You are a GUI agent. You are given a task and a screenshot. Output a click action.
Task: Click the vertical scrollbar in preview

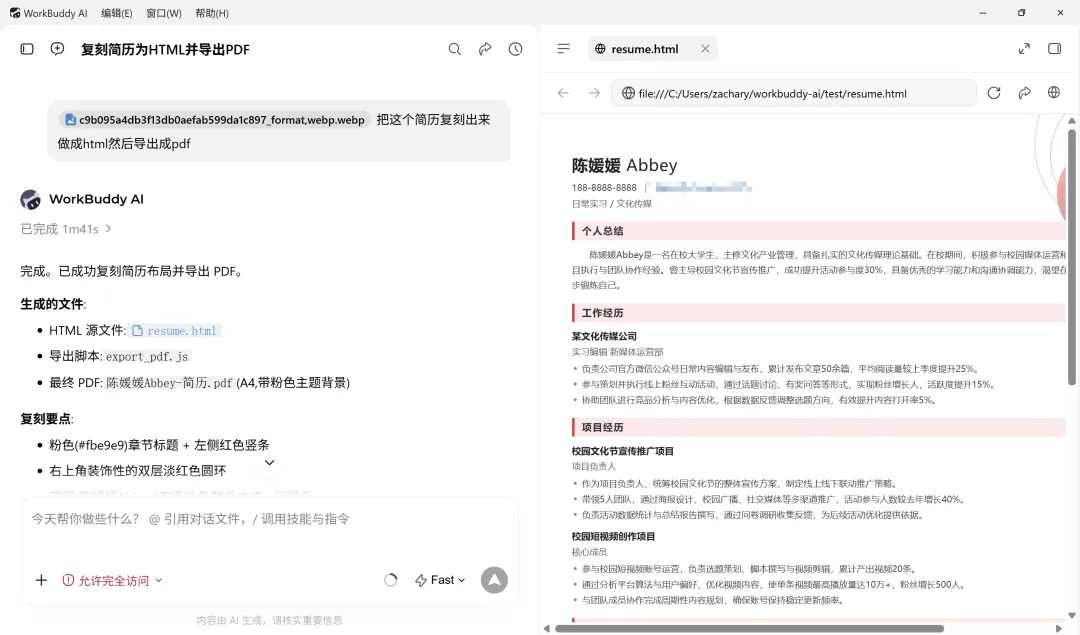click(1071, 256)
